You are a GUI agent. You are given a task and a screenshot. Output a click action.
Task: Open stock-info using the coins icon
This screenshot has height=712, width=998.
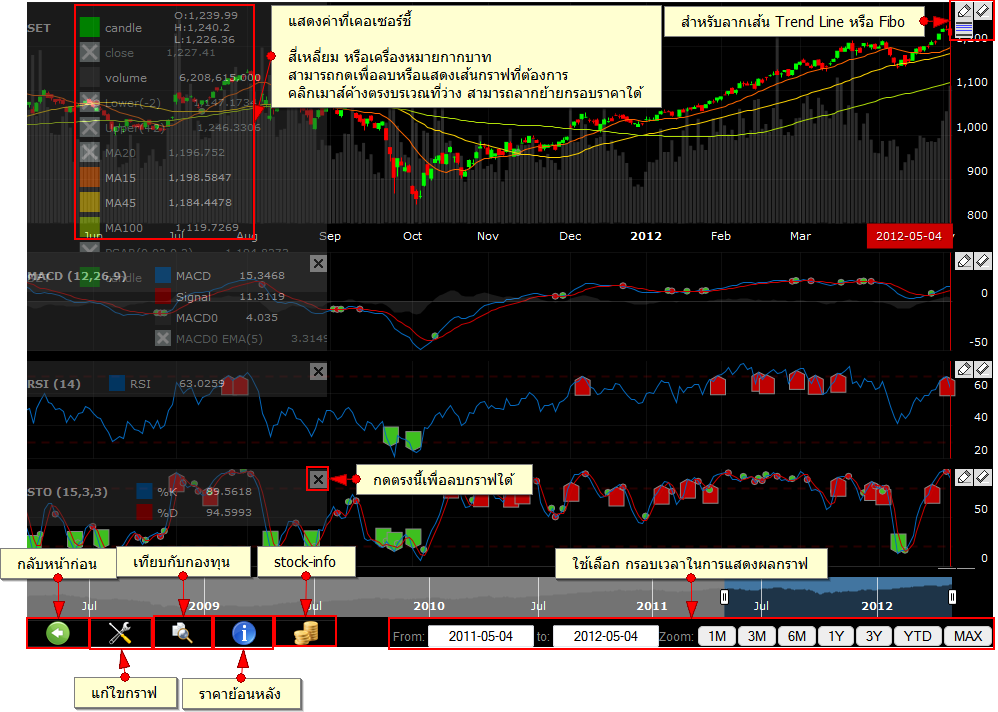pyautogui.click(x=305, y=634)
